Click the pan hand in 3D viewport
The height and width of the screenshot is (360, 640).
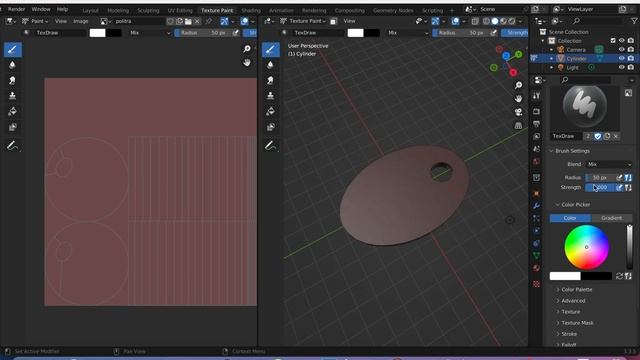[x=518, y=99]
